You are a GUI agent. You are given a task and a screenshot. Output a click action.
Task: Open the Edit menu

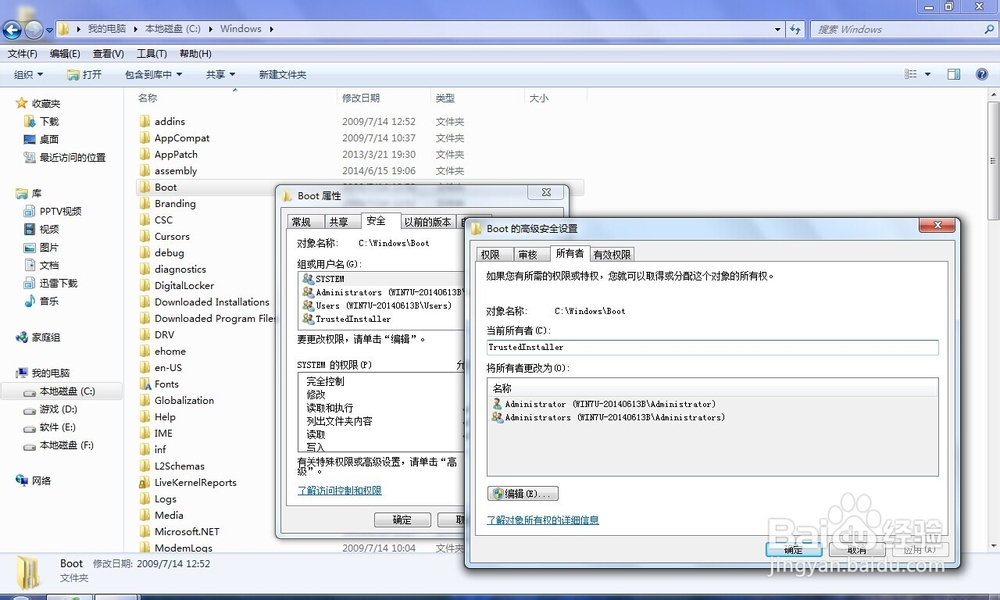65,54
